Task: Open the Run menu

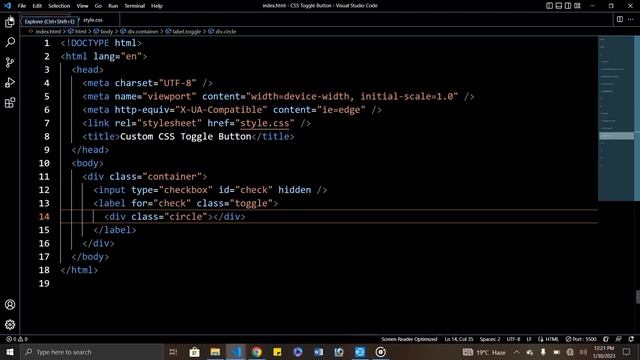Action: [113, 6]
